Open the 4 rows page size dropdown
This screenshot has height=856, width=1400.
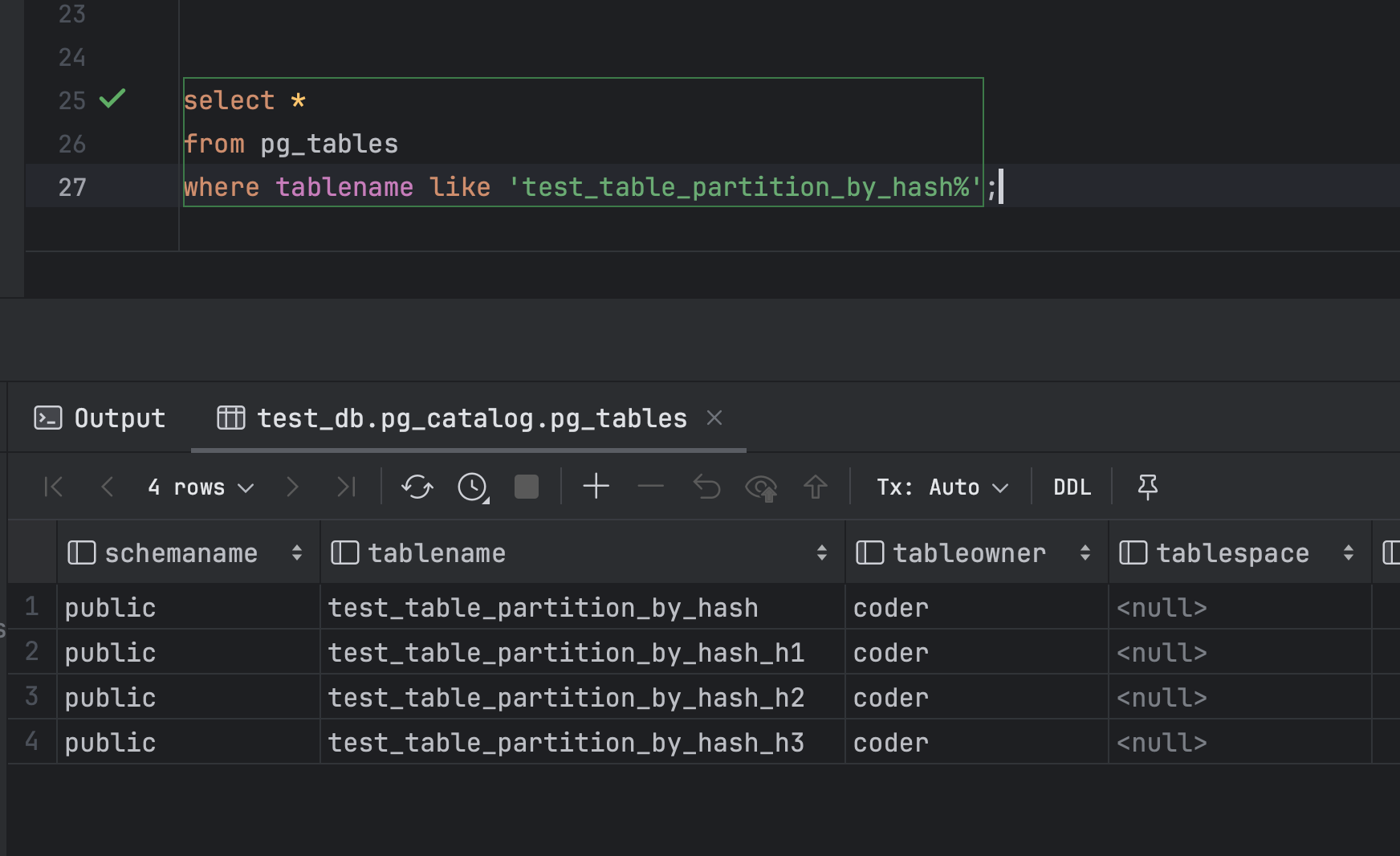click(201, 487)
